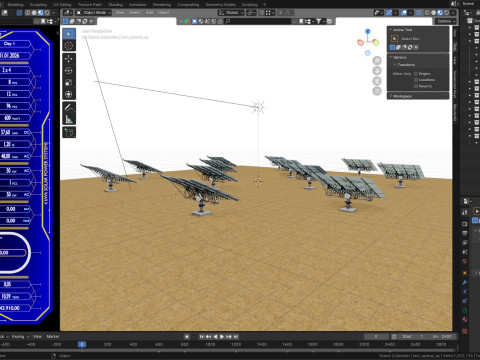
Task: Open the Modifiers wrench properties tab
Action: pos(465,282)
